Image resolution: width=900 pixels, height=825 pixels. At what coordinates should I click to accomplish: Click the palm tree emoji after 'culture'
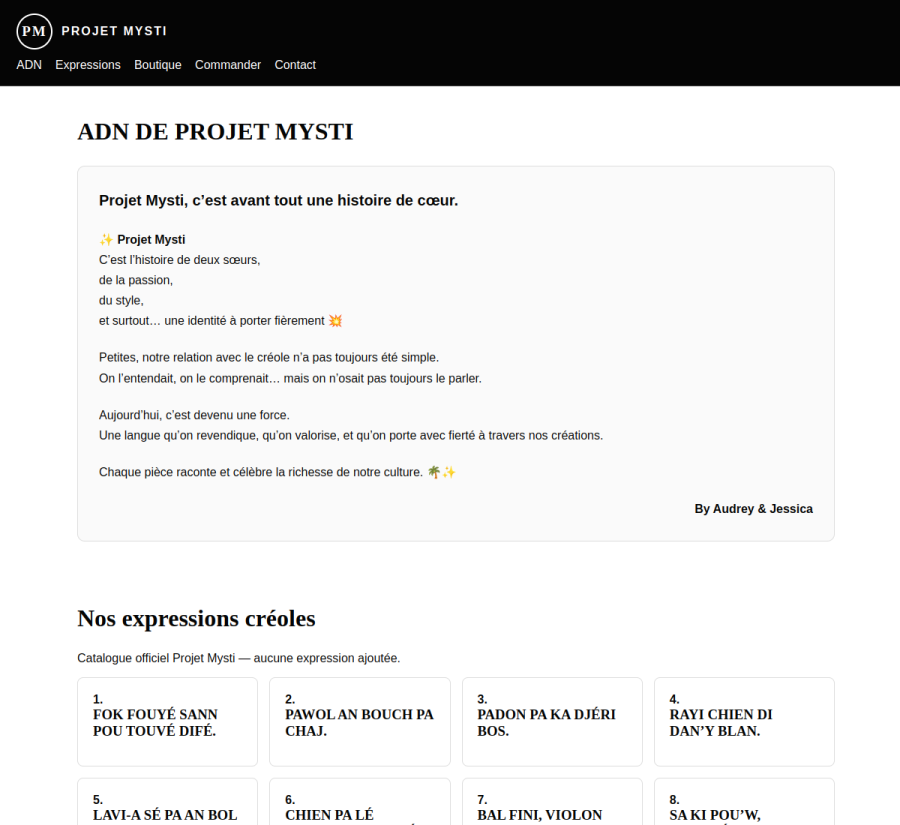click(x=434, y=472)
